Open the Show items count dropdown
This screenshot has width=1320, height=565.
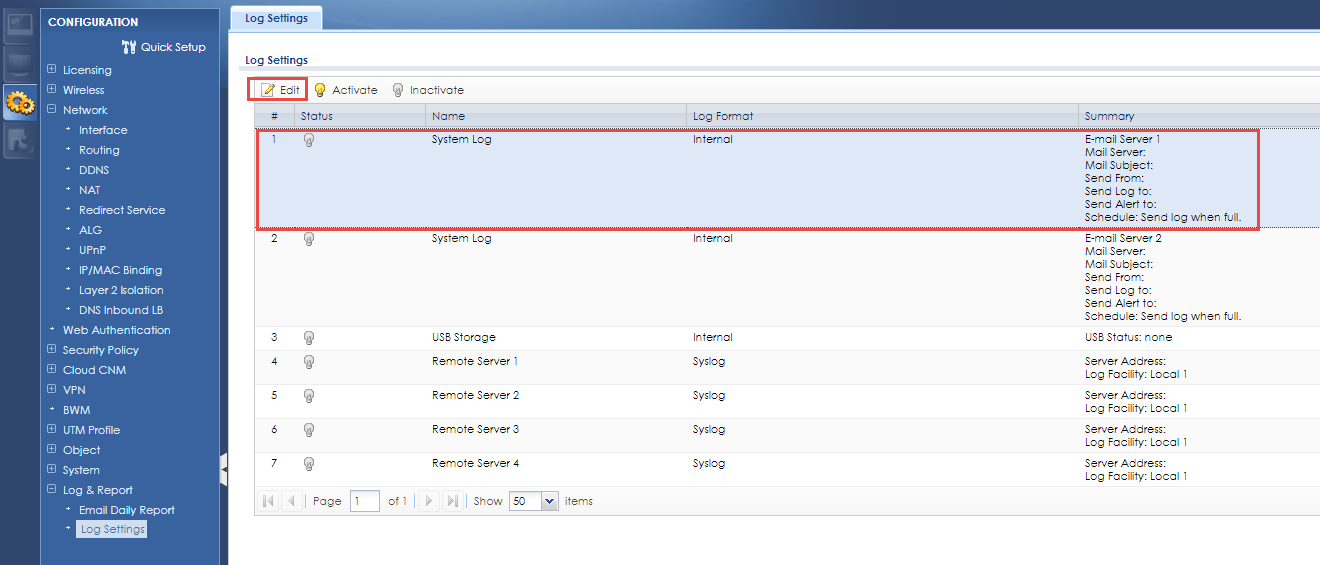(549, 501)
